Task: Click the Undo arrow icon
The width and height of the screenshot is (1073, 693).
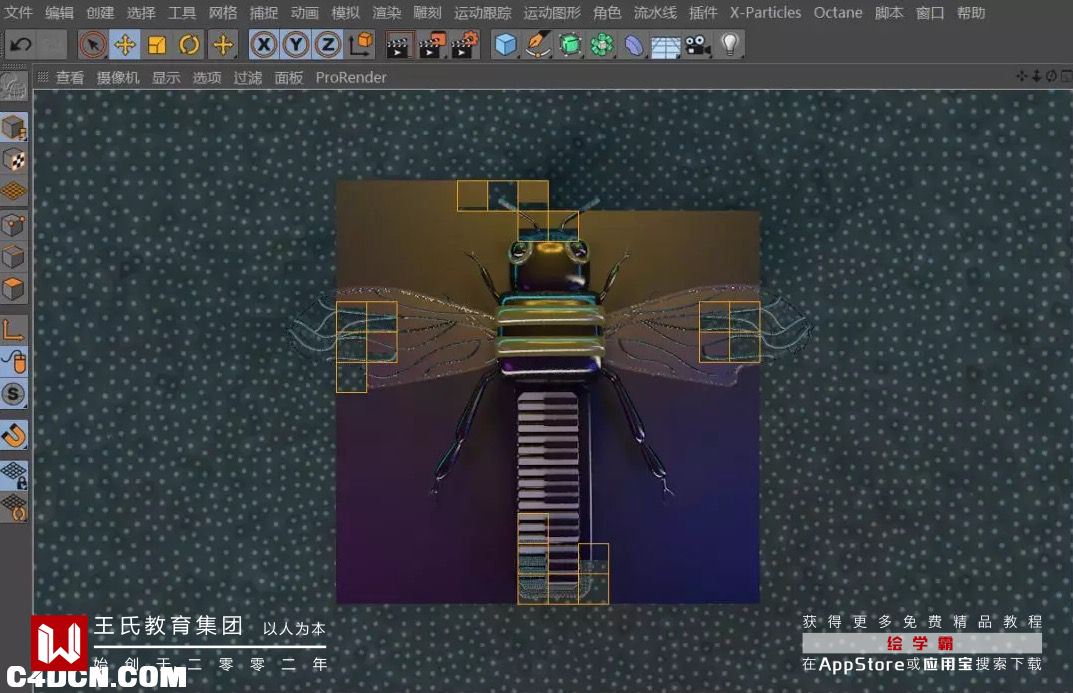Action: (21, 45)
